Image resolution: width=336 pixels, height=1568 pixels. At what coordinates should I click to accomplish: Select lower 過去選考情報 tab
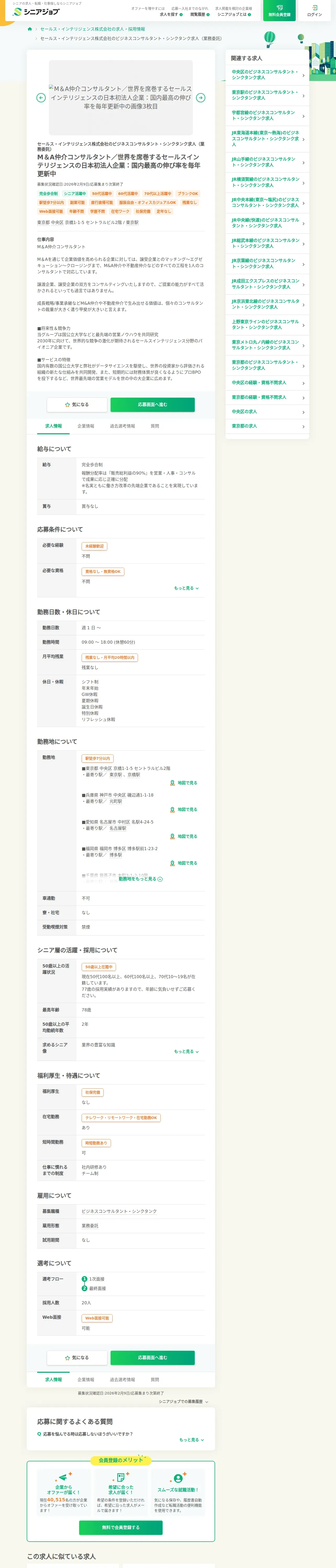point(122,1379)
